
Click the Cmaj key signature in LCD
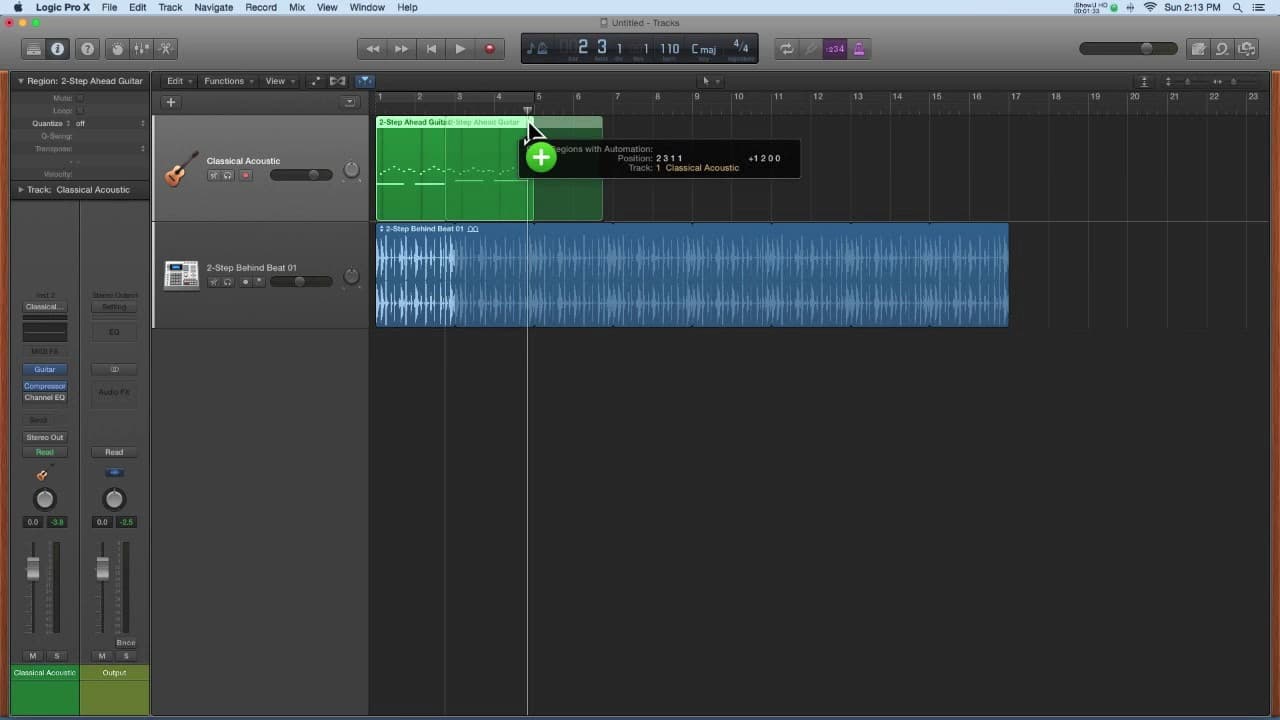click(x=704, y=48)
